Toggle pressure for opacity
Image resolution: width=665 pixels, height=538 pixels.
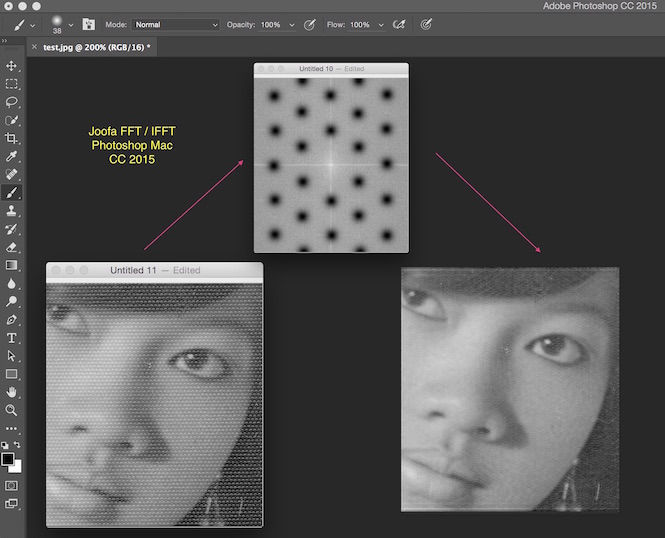pos(310,25)
